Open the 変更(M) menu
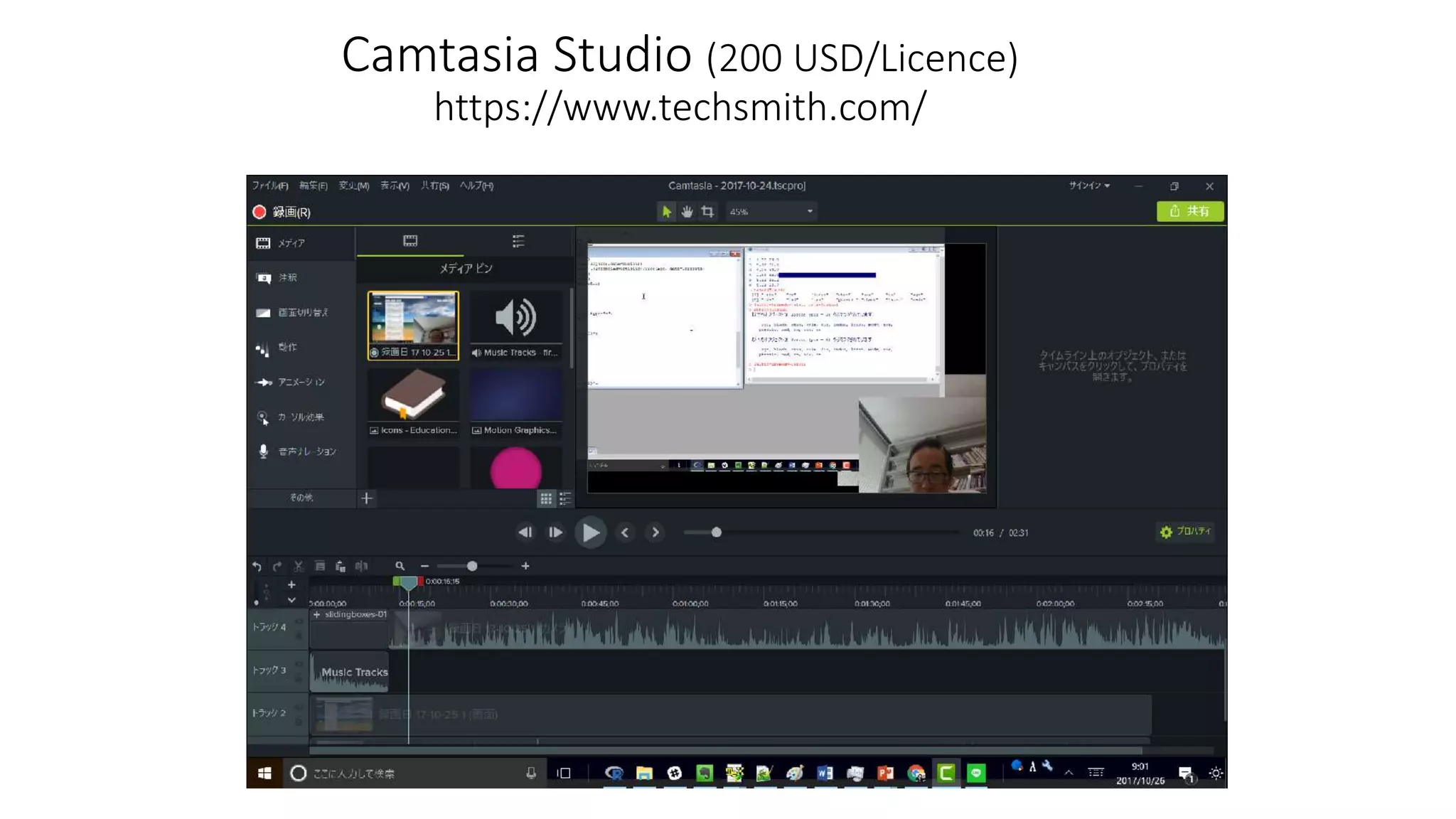The width and height of the screenshot is (1456, 819). [354, 186]
